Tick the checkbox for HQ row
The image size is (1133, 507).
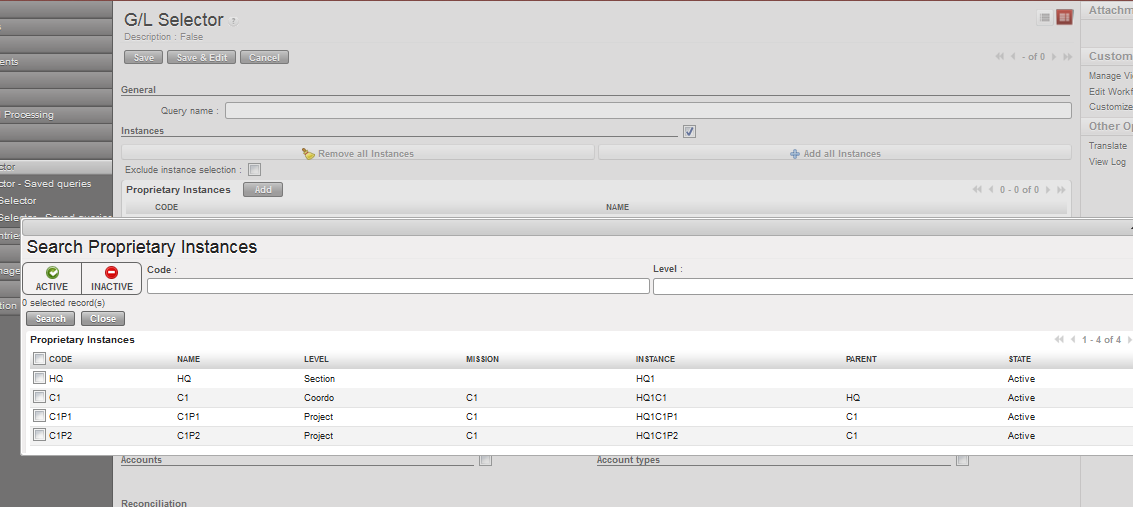point(39,378)
